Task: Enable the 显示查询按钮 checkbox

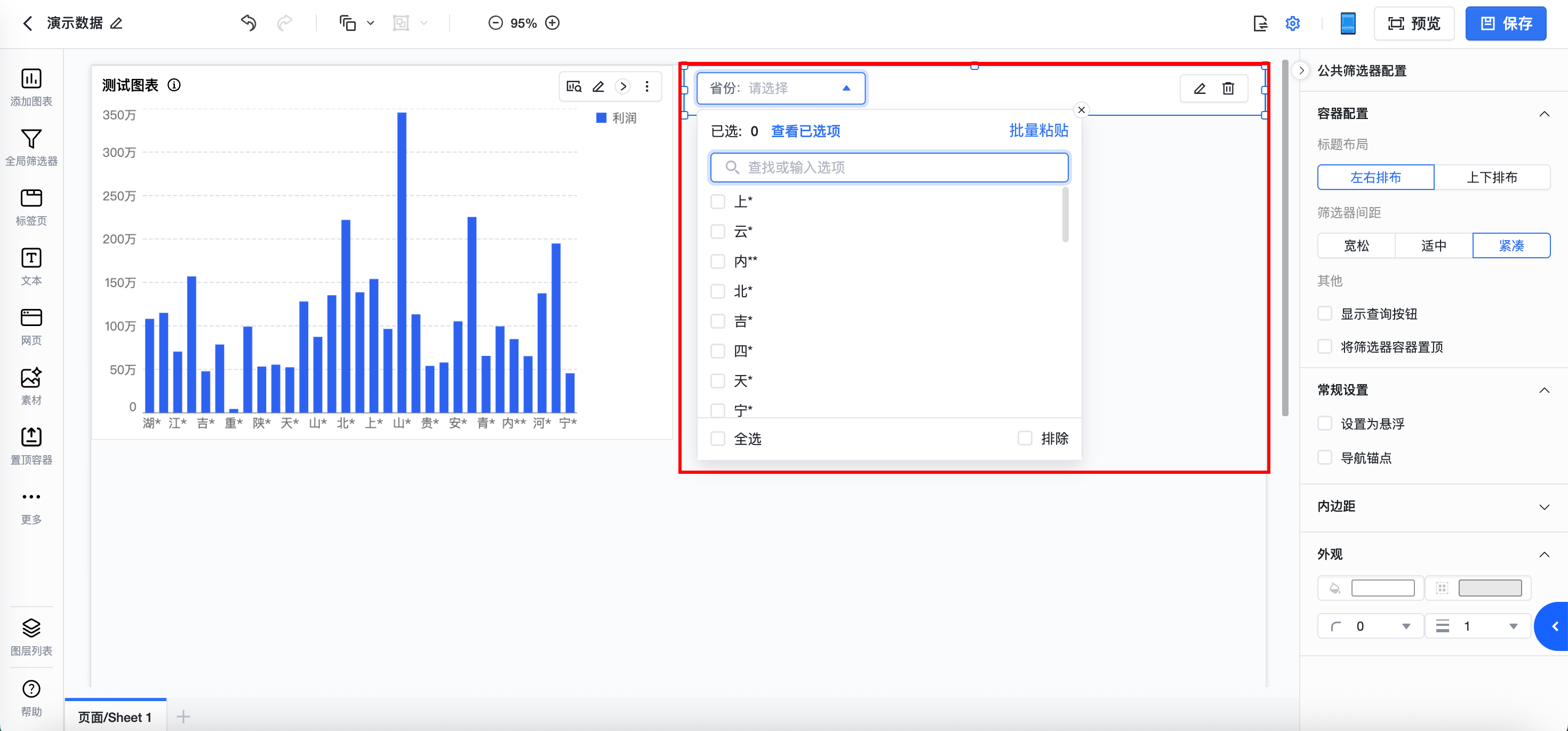Action: [x=1324, y=314]
